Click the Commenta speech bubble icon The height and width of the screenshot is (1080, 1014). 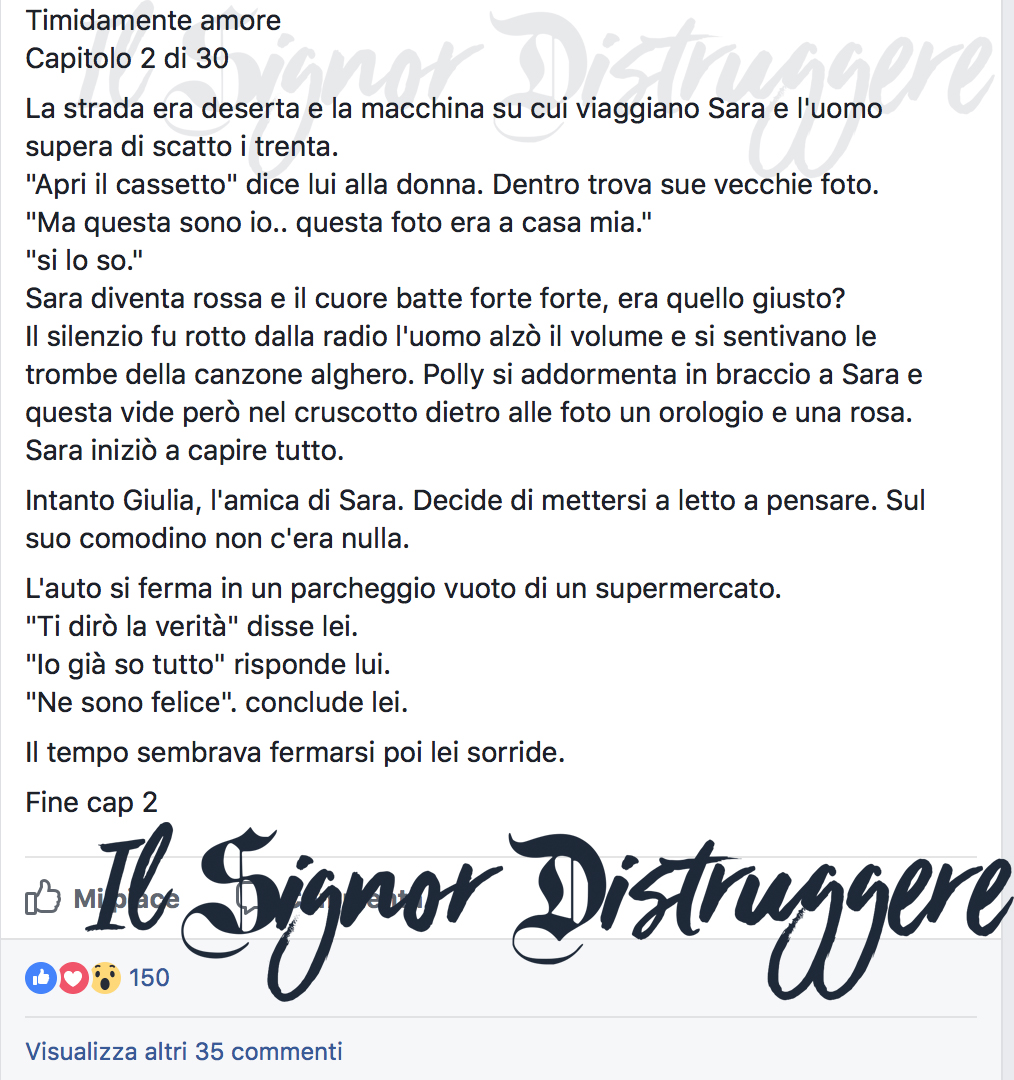(250, 898)
